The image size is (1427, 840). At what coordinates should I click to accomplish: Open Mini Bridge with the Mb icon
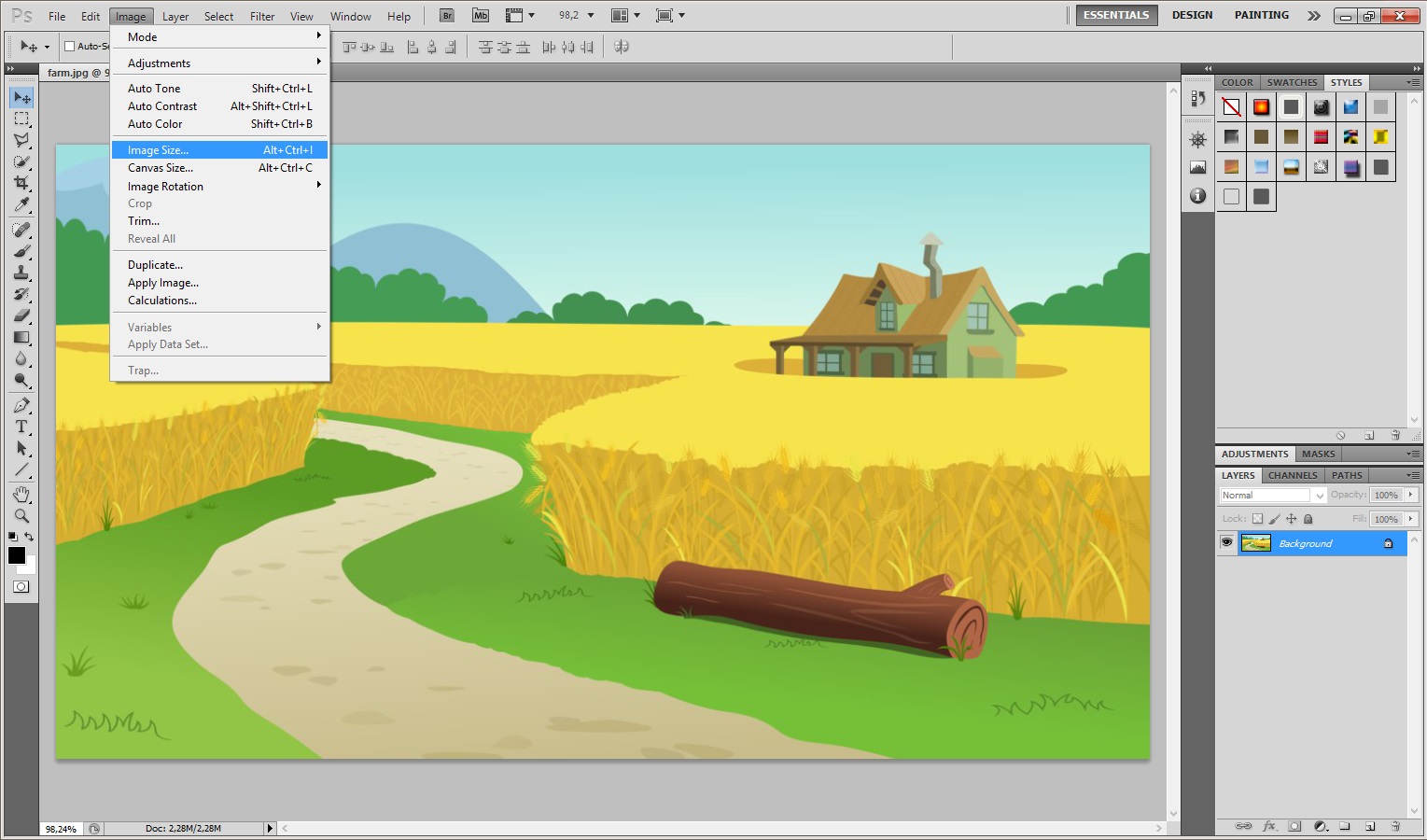pyautogui.click(x=481, y=16)
